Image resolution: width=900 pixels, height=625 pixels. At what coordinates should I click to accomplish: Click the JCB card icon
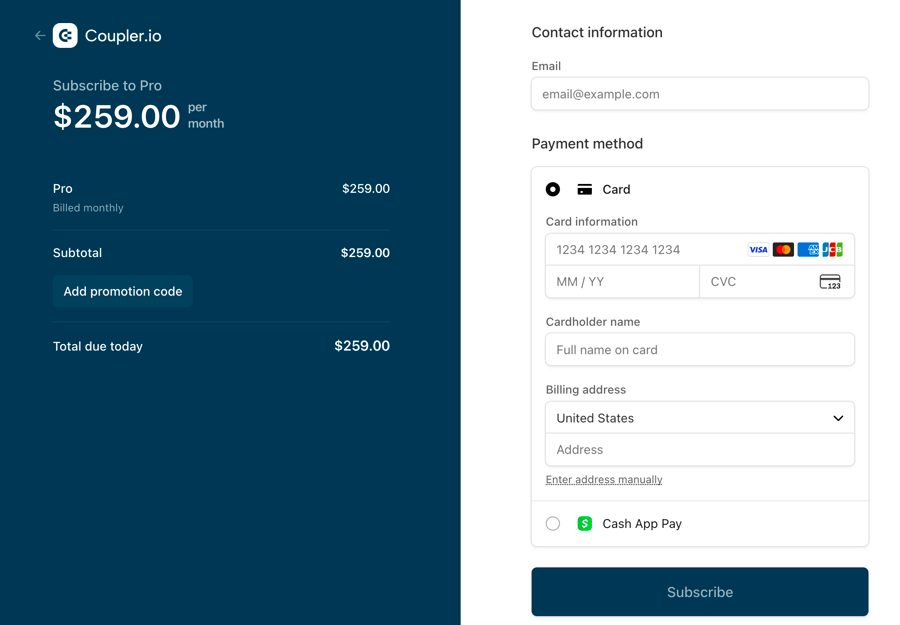click(832, 250)
